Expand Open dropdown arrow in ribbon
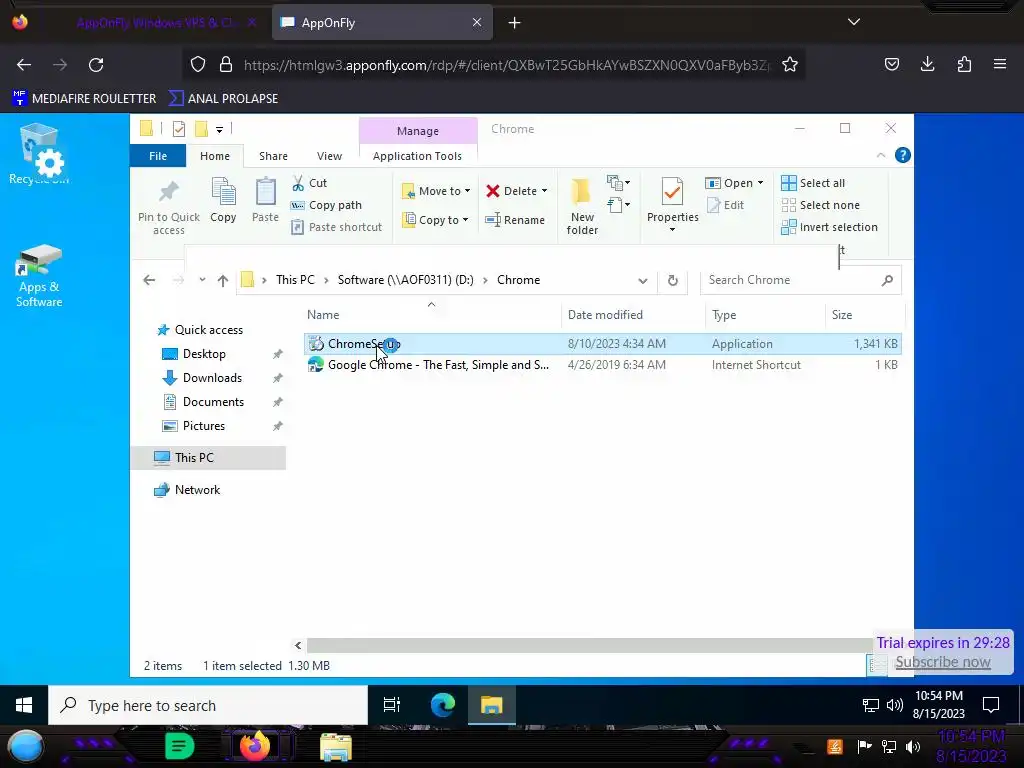This screenshot has height=768, width=1024. (x=760, y=184)
